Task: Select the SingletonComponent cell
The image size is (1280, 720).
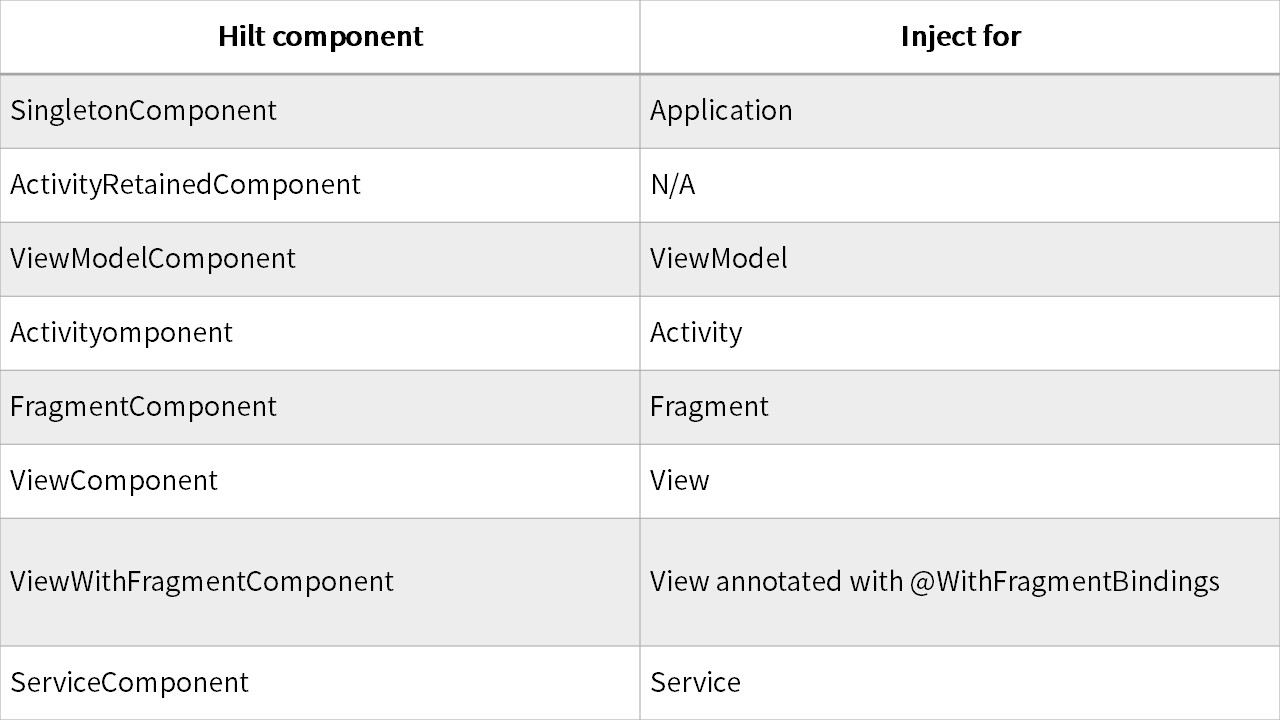Action: click(x=143, y=110)
